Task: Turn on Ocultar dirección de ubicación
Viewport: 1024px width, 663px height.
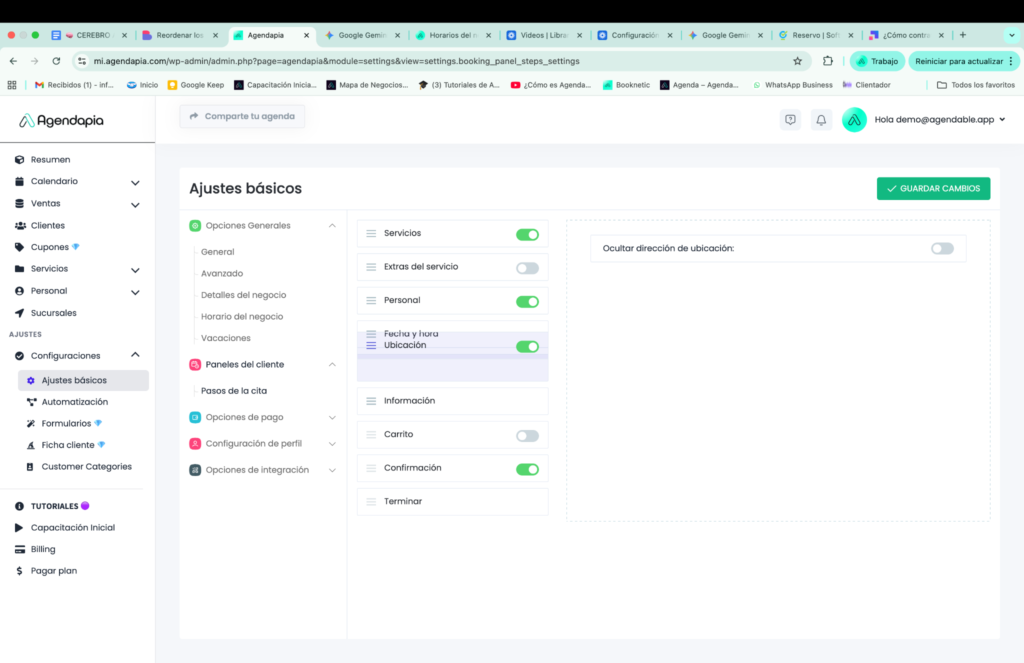Action: click(942, 249)
